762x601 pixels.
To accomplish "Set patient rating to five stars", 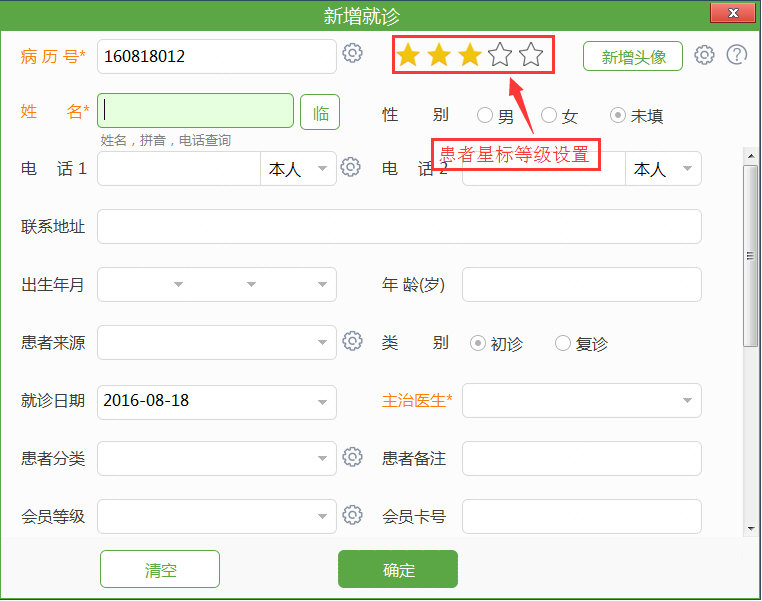I will pyautogui.click(x=531, y=55).
